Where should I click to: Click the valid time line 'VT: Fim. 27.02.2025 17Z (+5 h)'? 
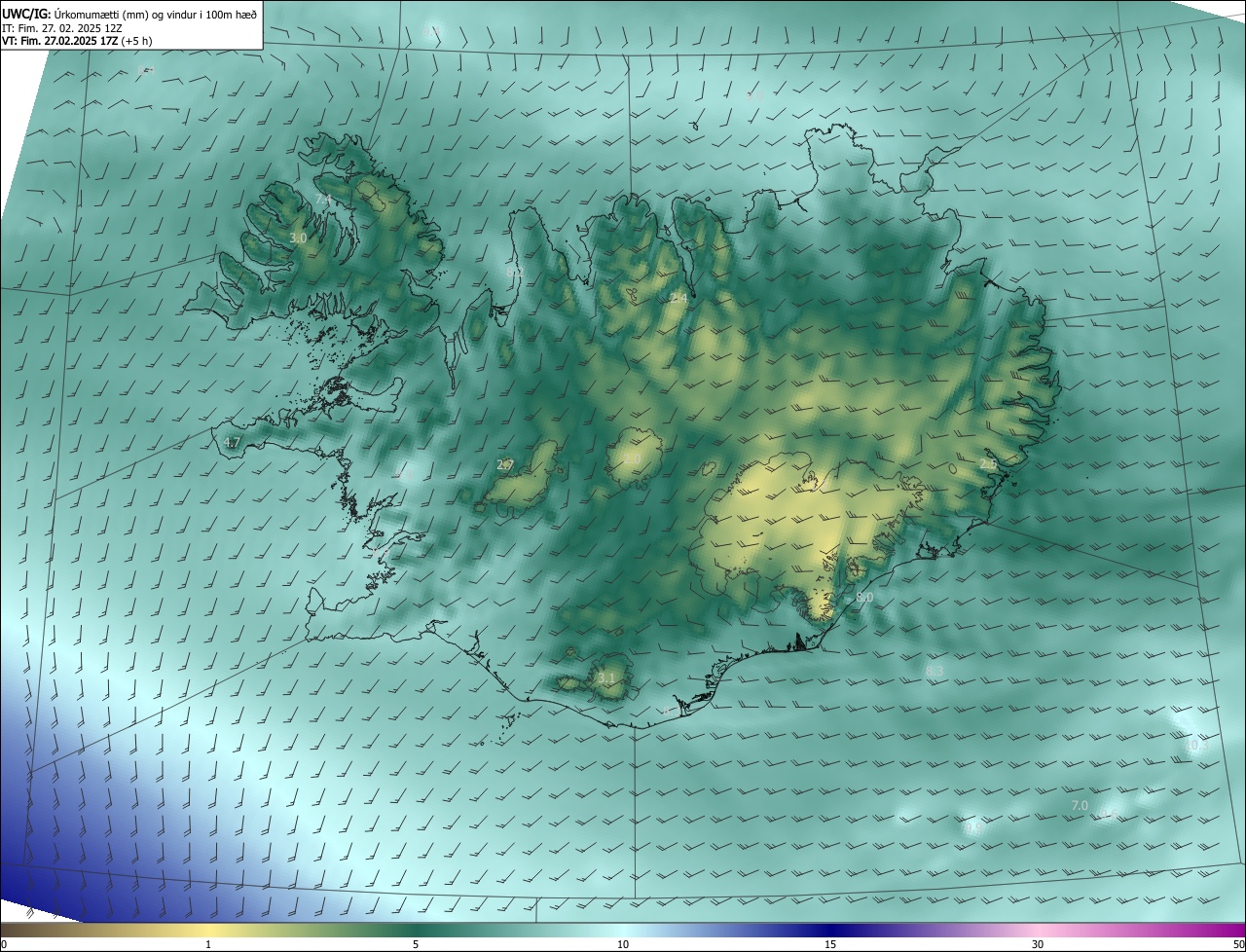[77, 41]
